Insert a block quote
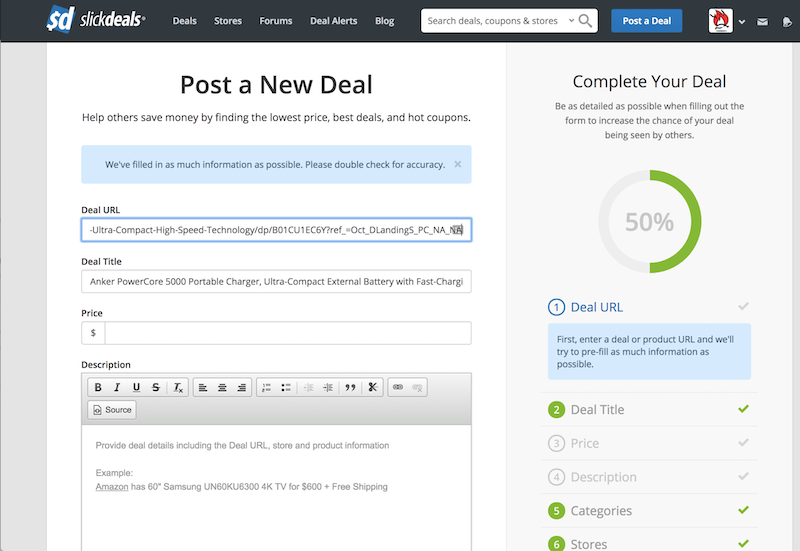The width and height of the screenshot is (800, 551). point(350,387)
